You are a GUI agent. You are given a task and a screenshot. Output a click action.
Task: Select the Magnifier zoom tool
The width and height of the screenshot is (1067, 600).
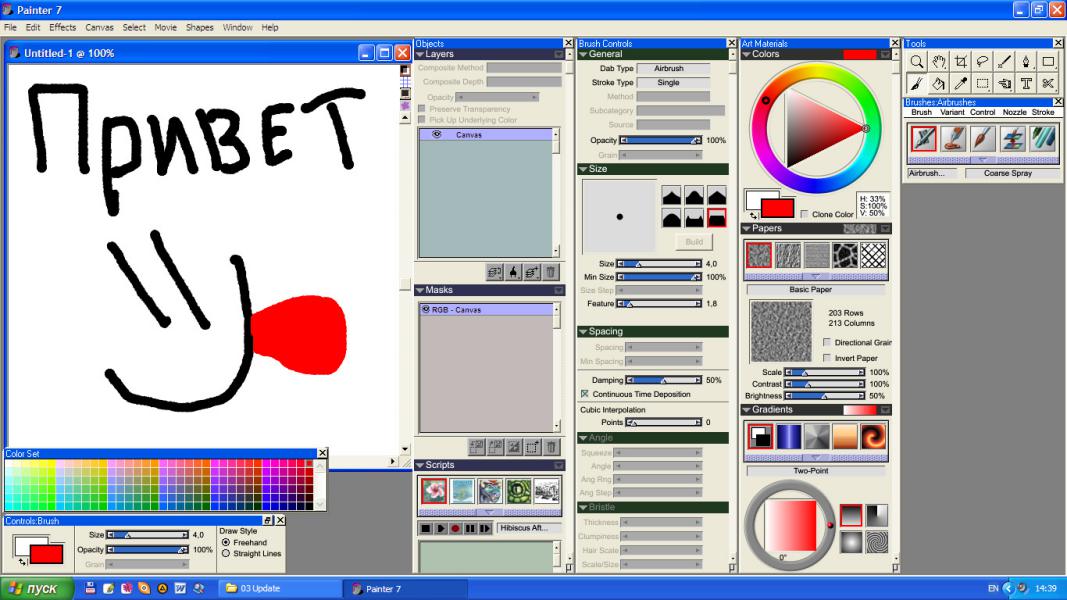pos(917,61)
